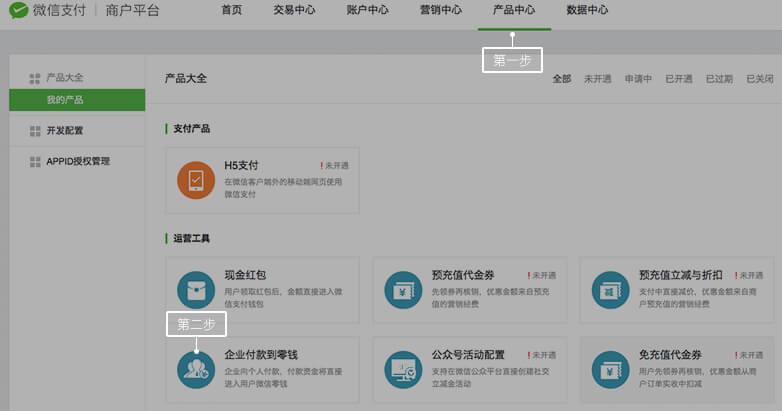The height and width of the screenshot is (411, 782).
Task: Open the H5支付 product icon
Action: click(x=195, y=180)
